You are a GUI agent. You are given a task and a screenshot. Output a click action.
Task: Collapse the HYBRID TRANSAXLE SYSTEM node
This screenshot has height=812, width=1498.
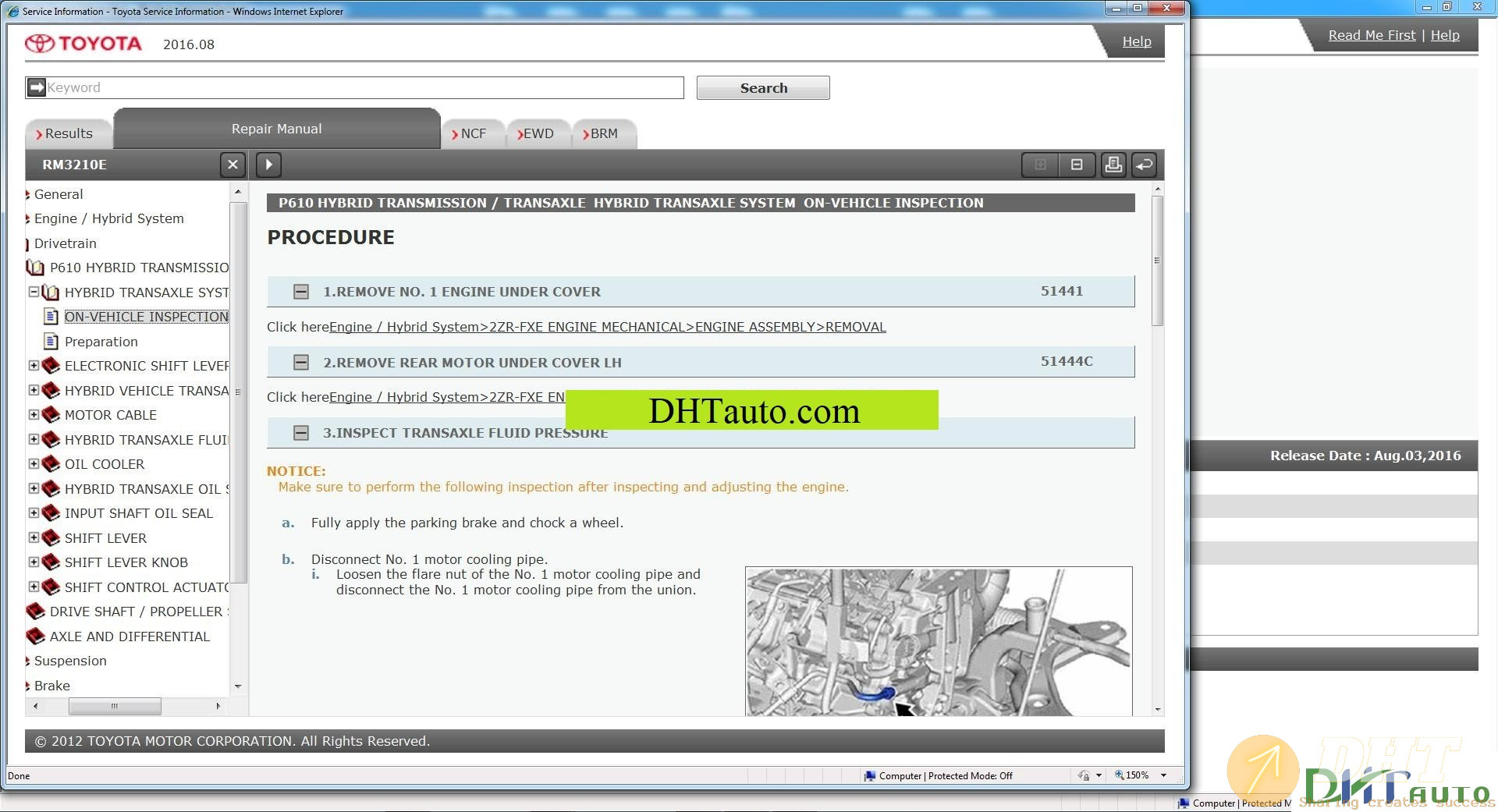tap(34, 293)
